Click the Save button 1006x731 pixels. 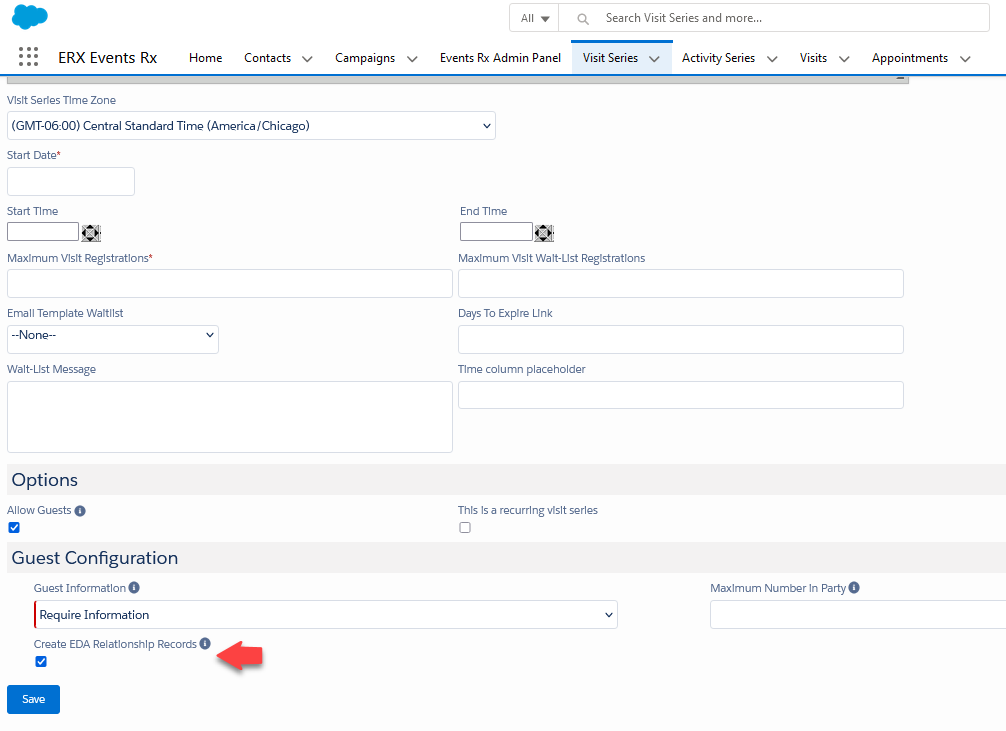tap(33, 699)
